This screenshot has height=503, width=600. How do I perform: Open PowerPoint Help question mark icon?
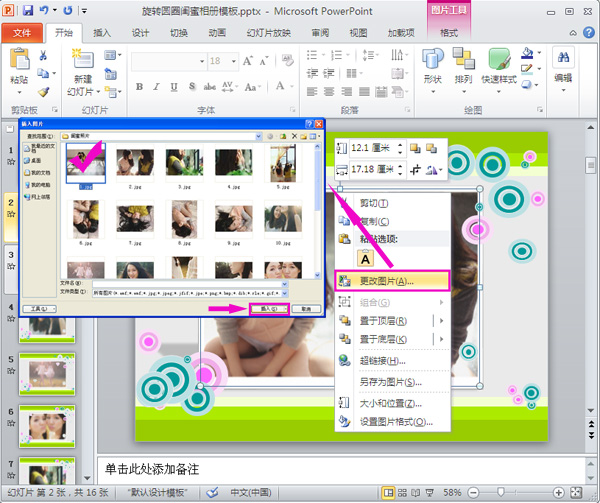point(589,33)
